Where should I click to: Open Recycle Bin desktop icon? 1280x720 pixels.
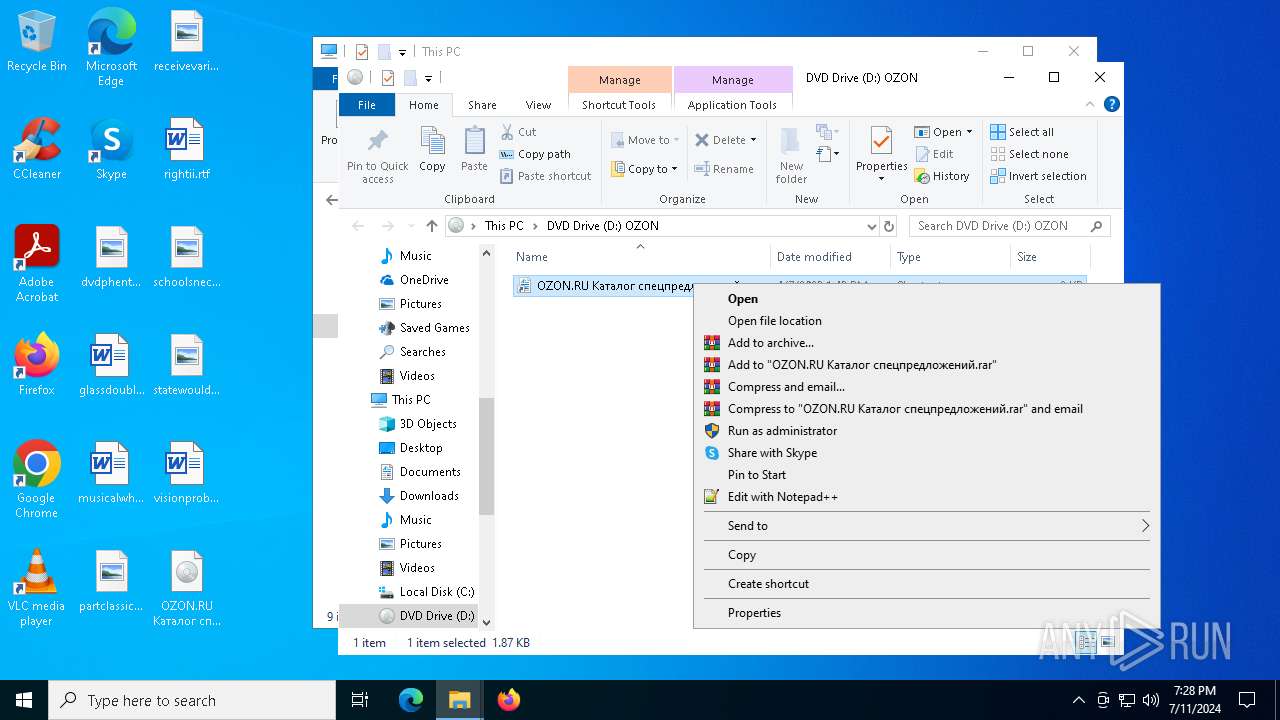coord(37,41)
